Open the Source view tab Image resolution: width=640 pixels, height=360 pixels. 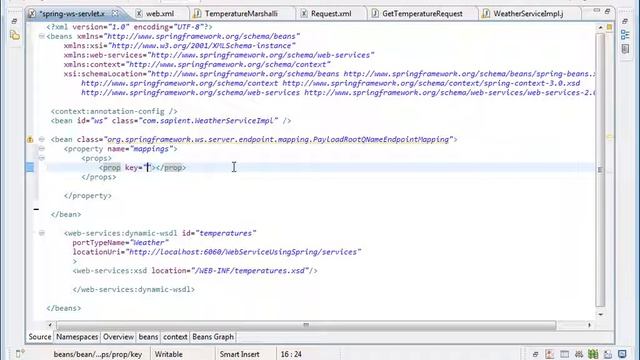click(40, 337)
